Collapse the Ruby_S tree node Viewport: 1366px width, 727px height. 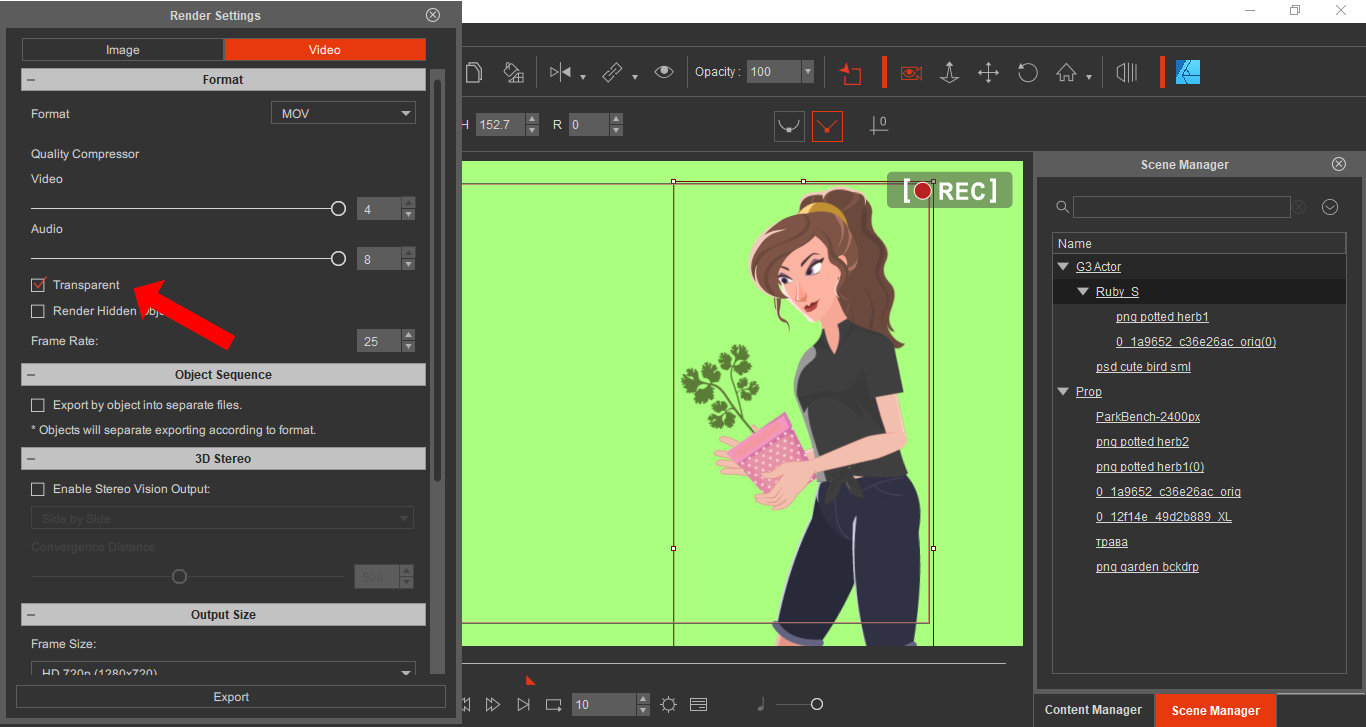pyautogui.click(x=1083, y=292)
